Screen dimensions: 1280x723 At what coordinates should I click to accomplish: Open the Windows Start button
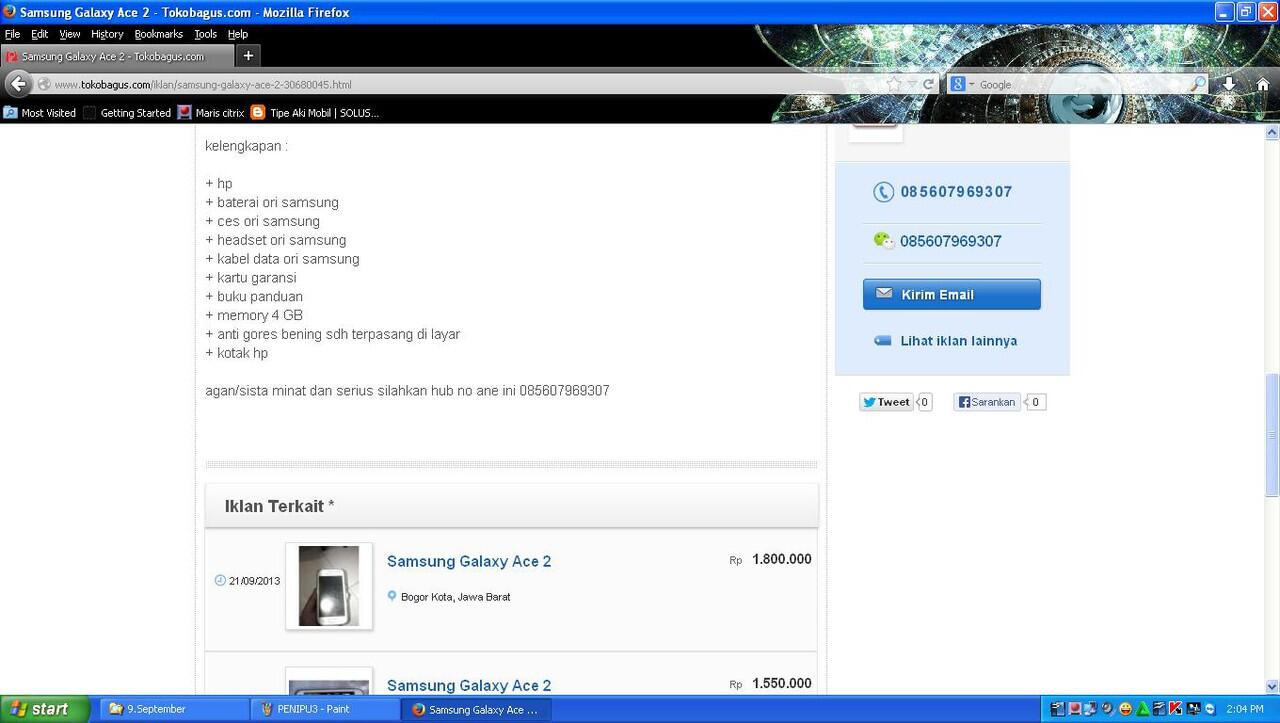coord(45,709)
